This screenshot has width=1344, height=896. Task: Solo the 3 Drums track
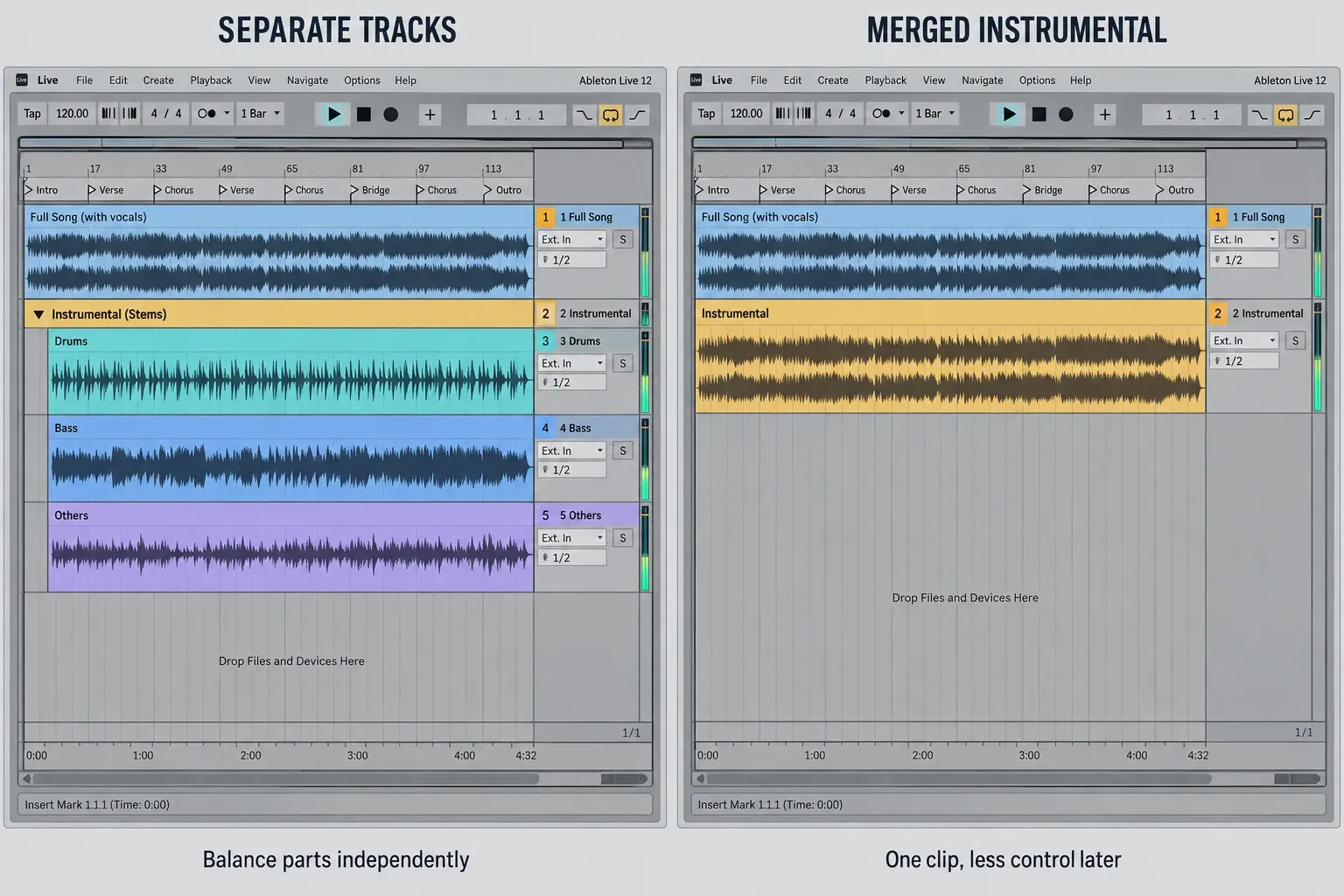[x=623, y=363]
